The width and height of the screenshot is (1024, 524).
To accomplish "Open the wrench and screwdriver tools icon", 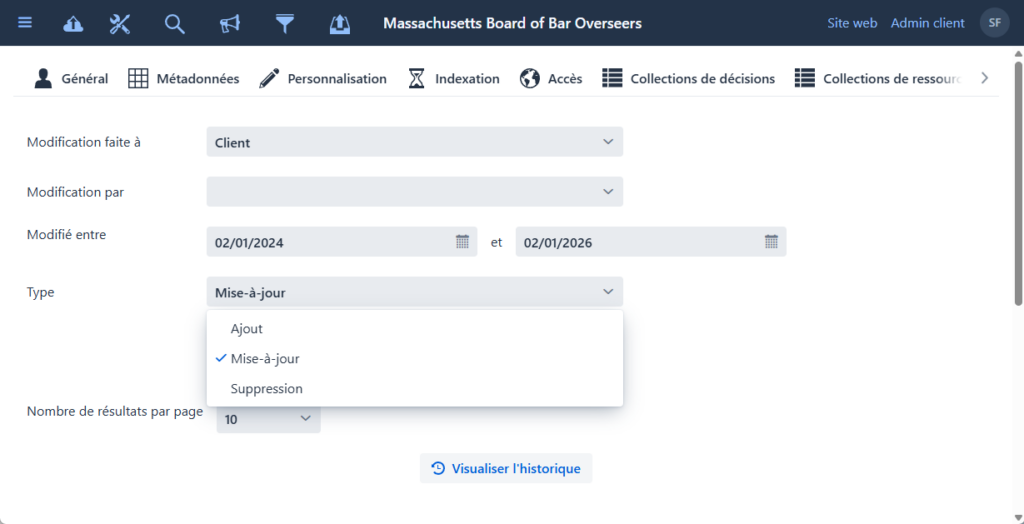I will click(x=120, y=23).
